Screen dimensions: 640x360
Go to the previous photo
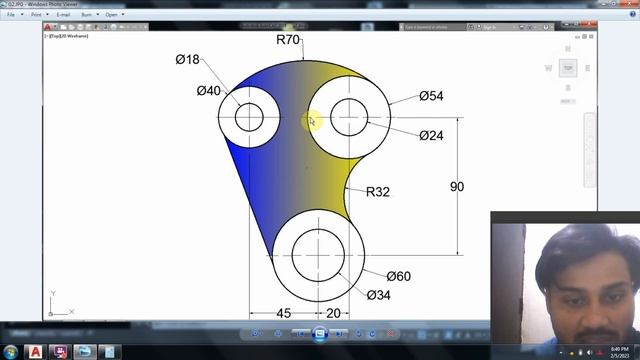coord(301,333)
